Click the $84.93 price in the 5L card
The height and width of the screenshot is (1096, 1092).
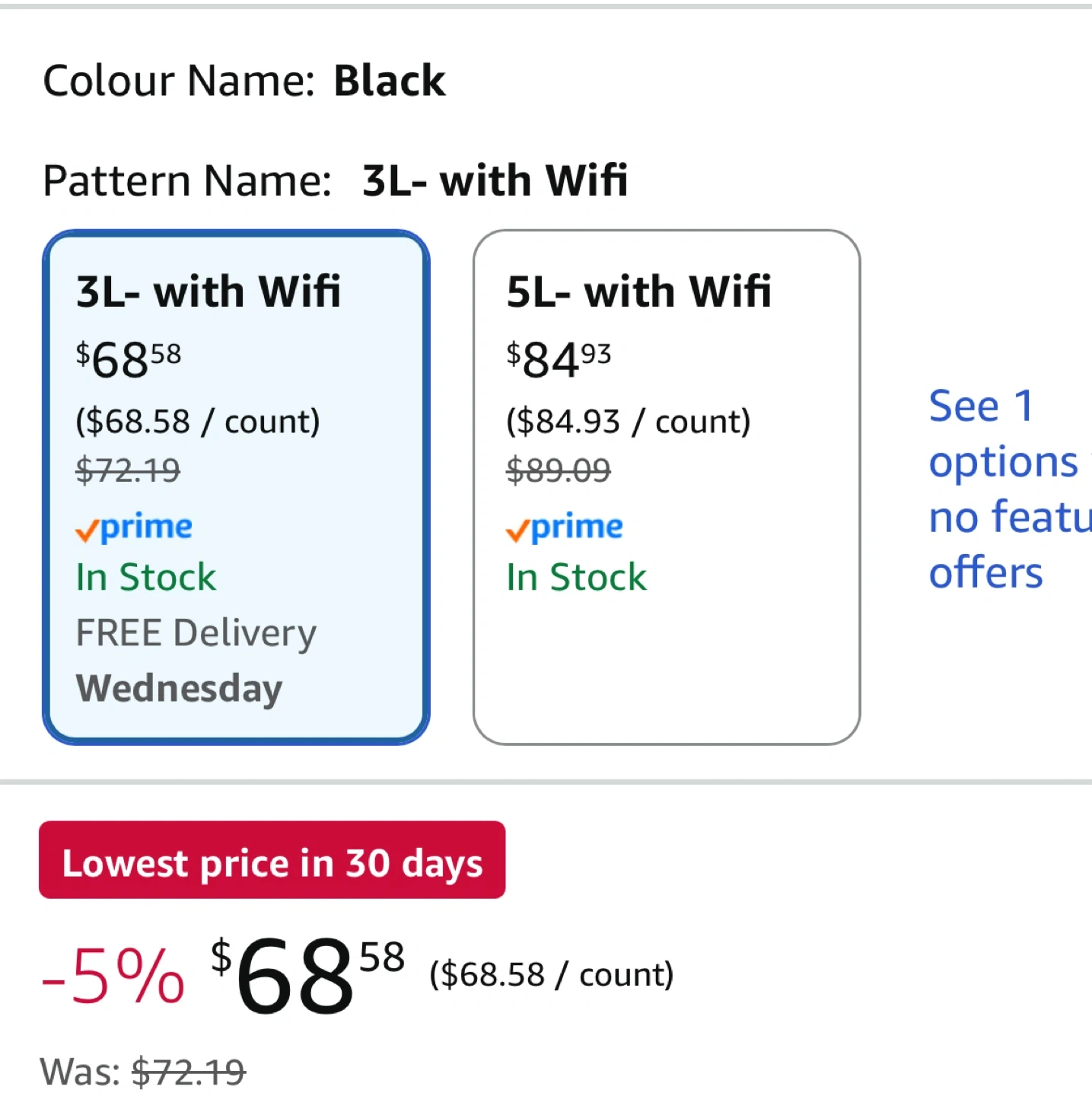pyautogui.click(x=559, y=359)
